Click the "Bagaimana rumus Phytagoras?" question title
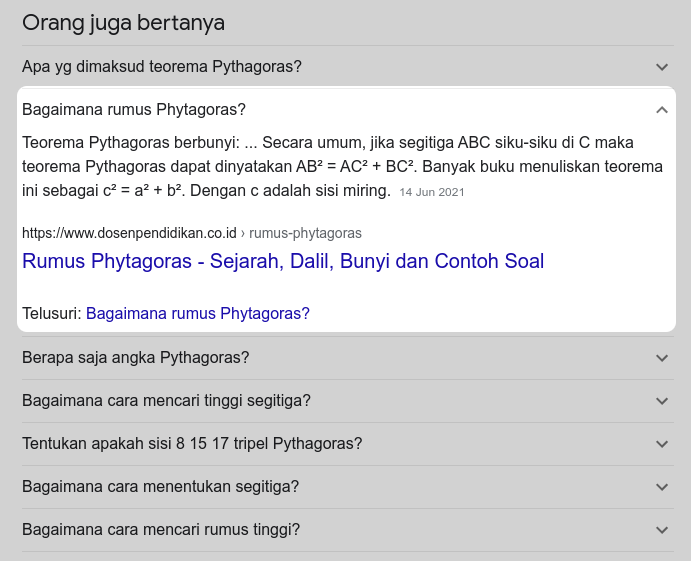Viewport: 691px width, 561px height. pyautogui.click(x=134, y=110)
